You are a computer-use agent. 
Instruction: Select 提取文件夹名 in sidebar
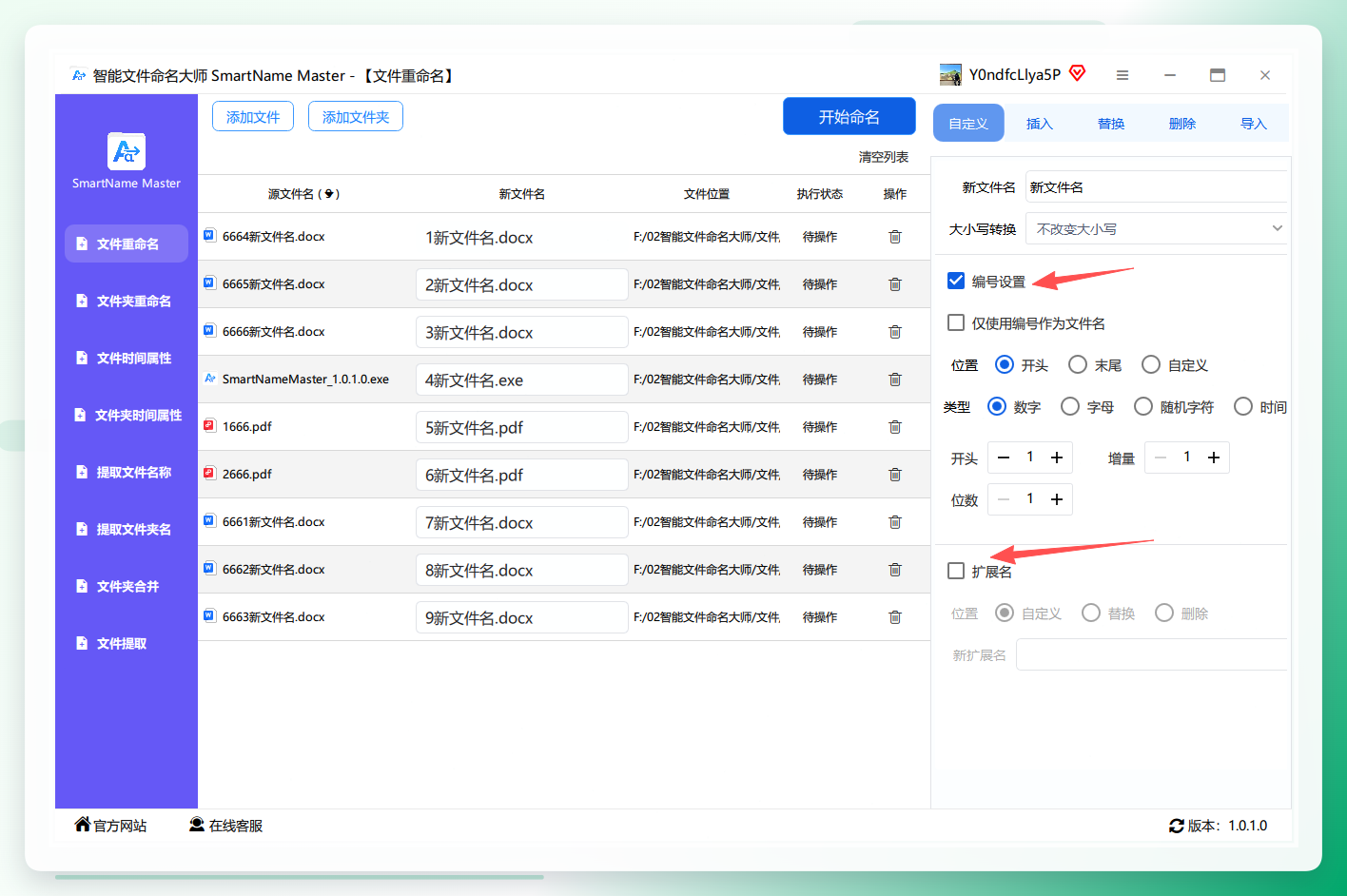(127, 529)
